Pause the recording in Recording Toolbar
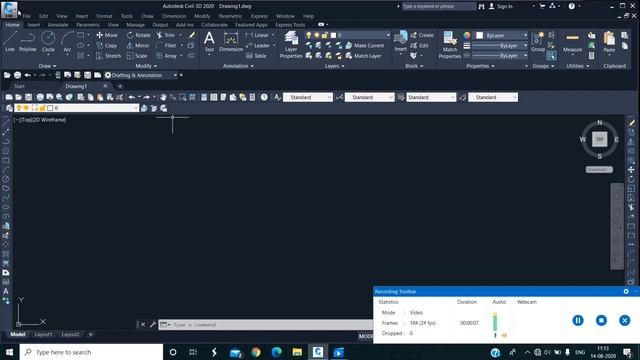The height and width of the screenshot is (360, 640). click(x=578, y=320)
